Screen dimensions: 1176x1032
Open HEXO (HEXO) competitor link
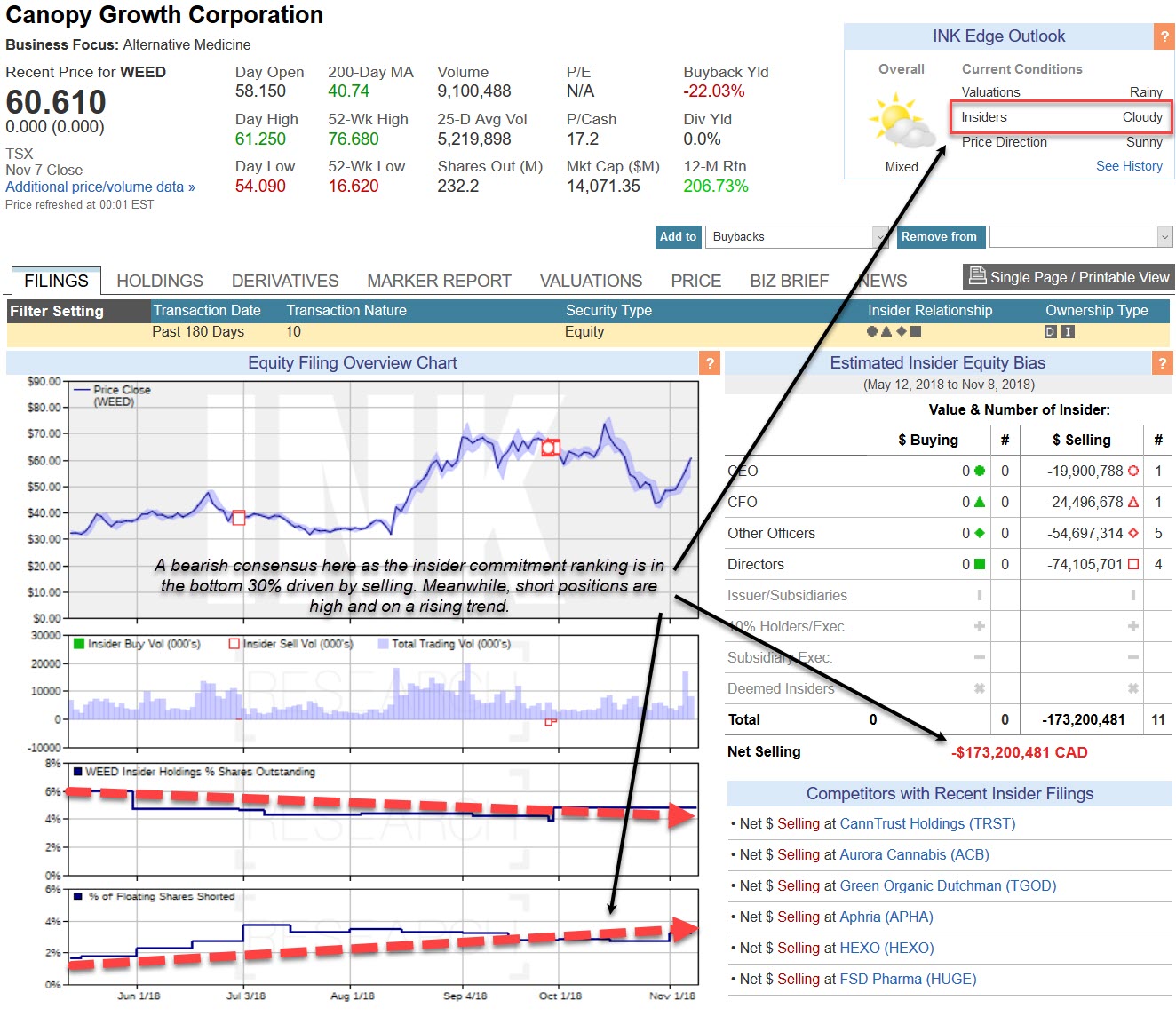(x=886, y=949)
